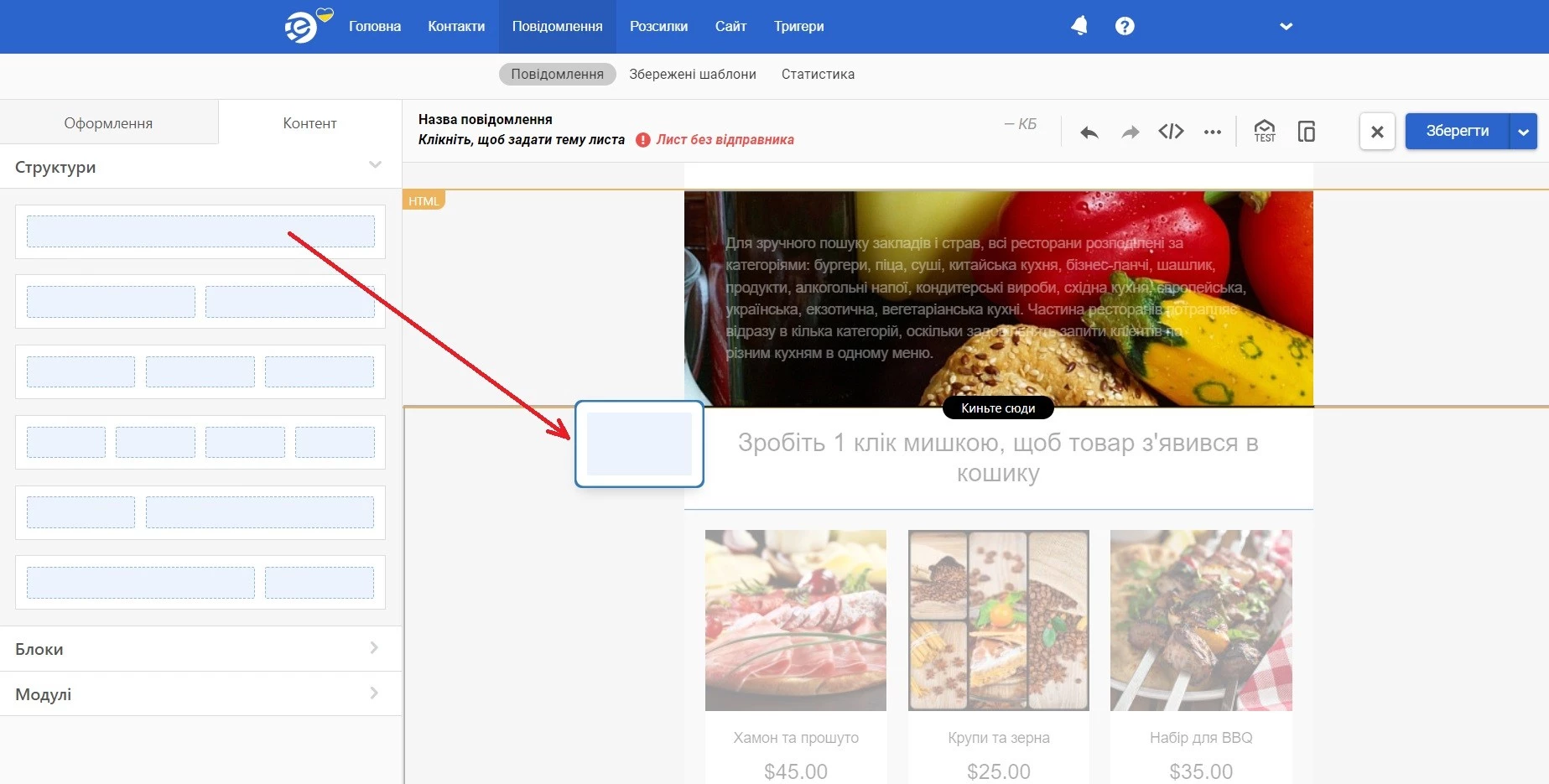
Task: Go to Статистика sub-tab
Action: [818, 74]
